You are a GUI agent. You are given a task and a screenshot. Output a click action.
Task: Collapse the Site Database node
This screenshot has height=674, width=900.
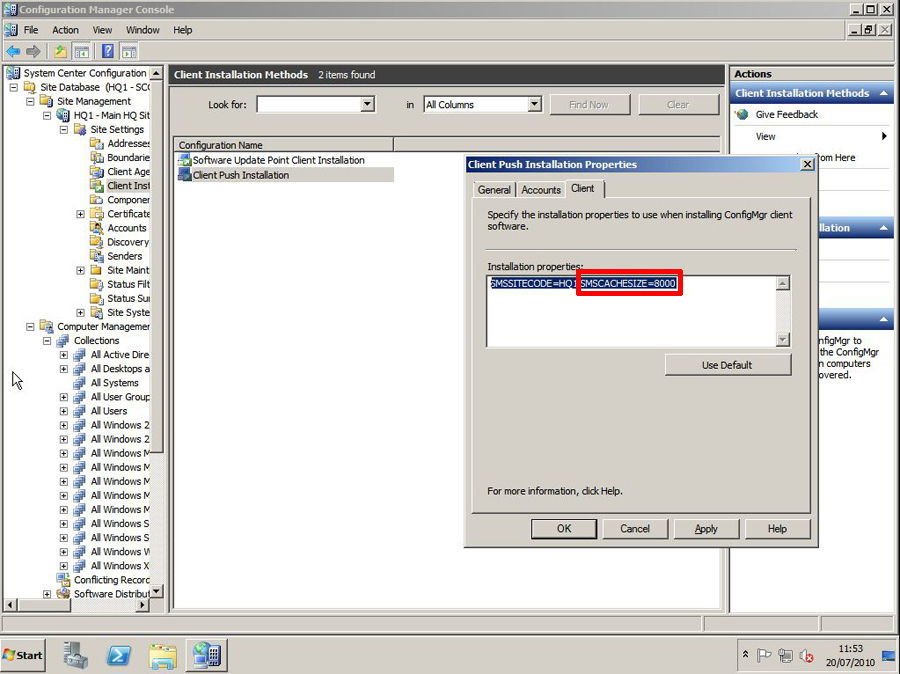(13, 87)
